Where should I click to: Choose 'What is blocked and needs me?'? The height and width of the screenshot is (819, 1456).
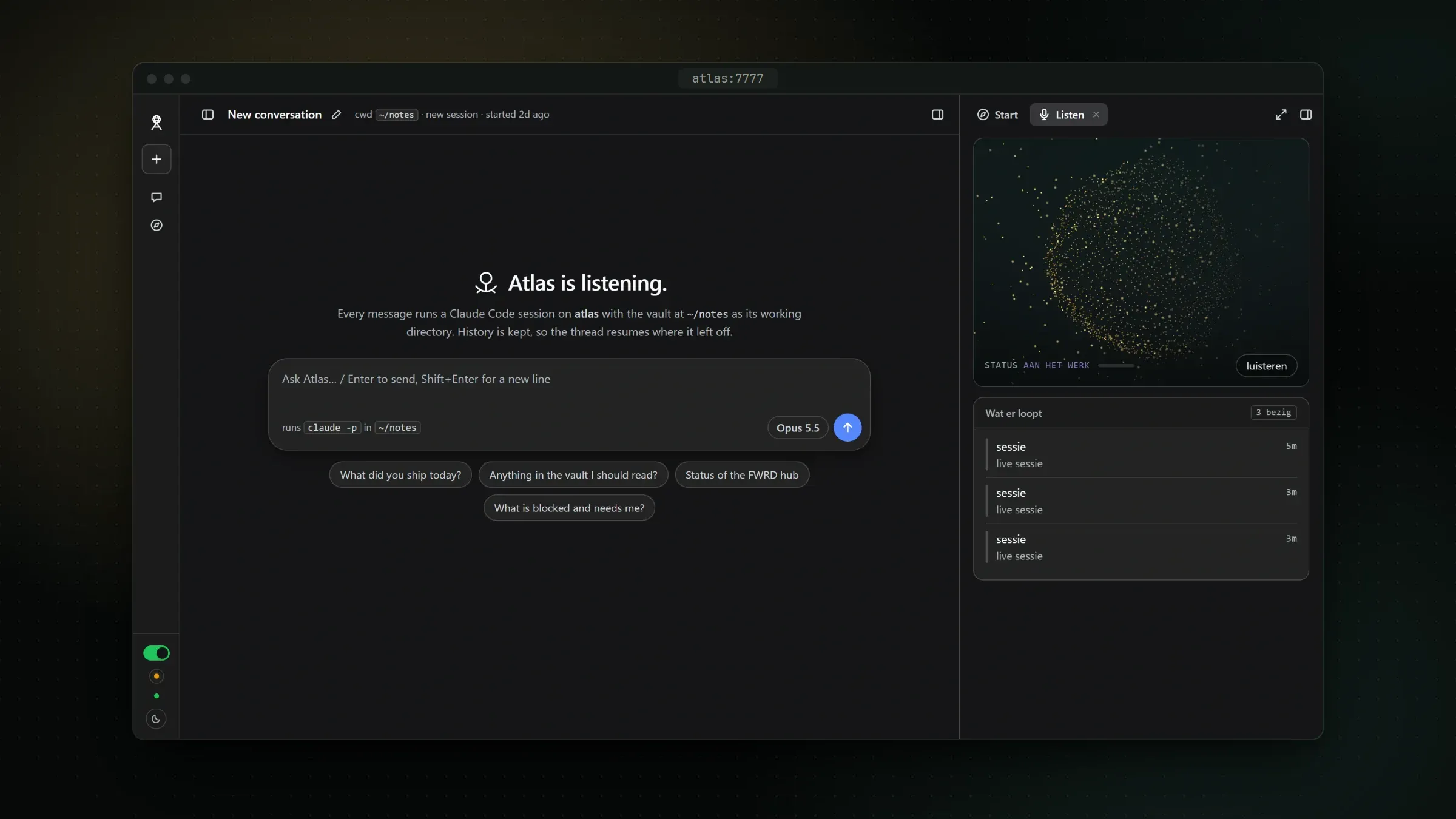click(569, 508)
